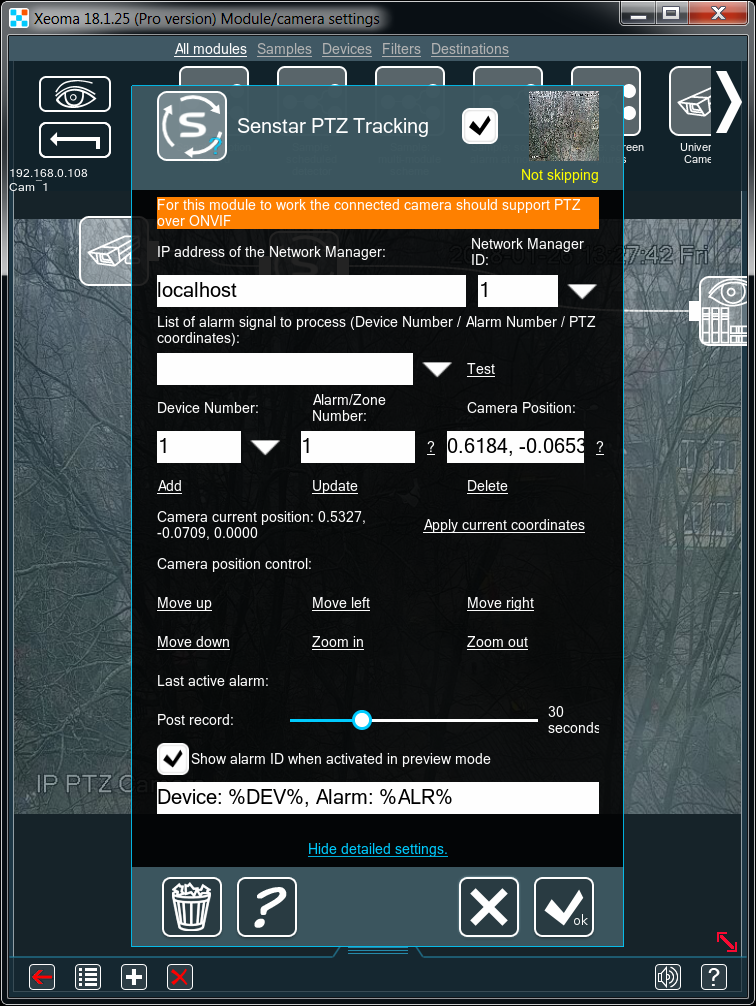756x1006 pixels.
Task: Click the Test link
Action: point(481,369)
